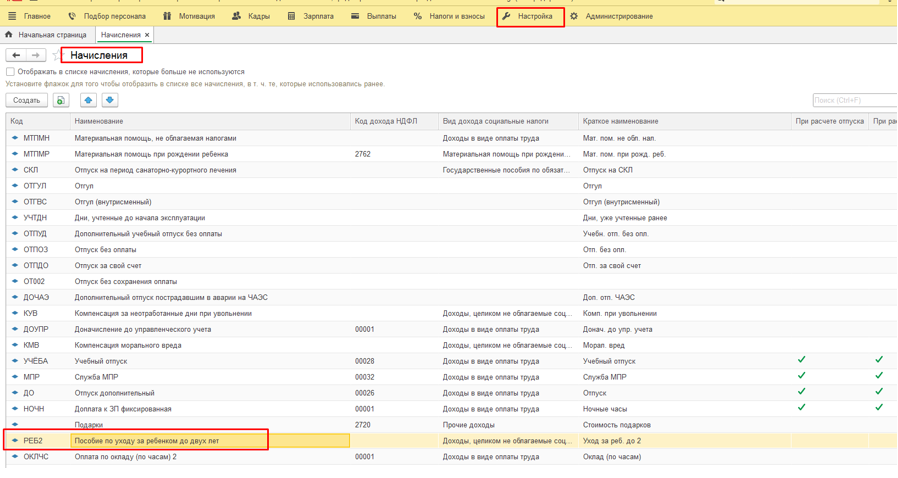Select row Отпуск дополнительный
Screen dimensions: 898x478
click(x=451, y=393)
